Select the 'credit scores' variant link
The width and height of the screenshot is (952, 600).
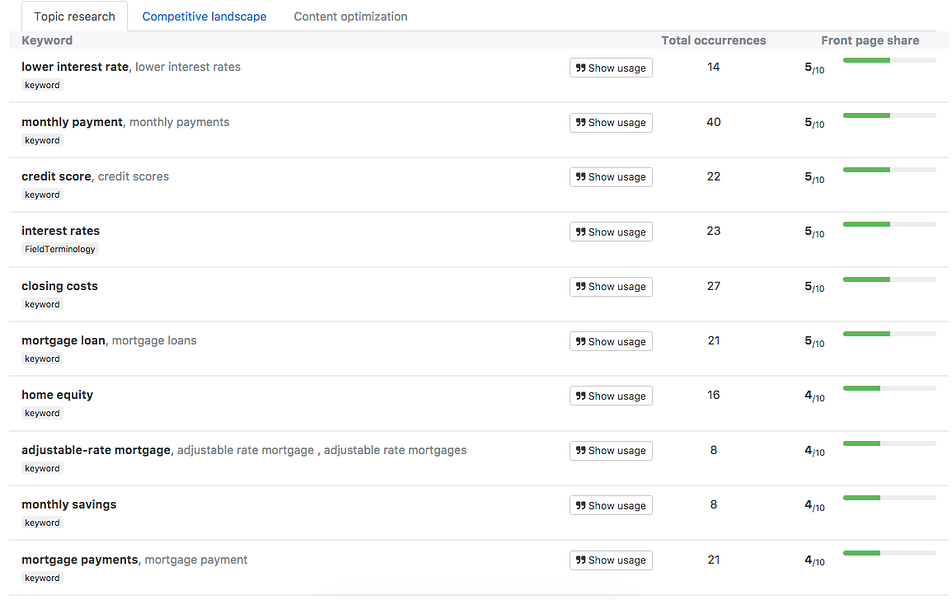click(134, 176)
